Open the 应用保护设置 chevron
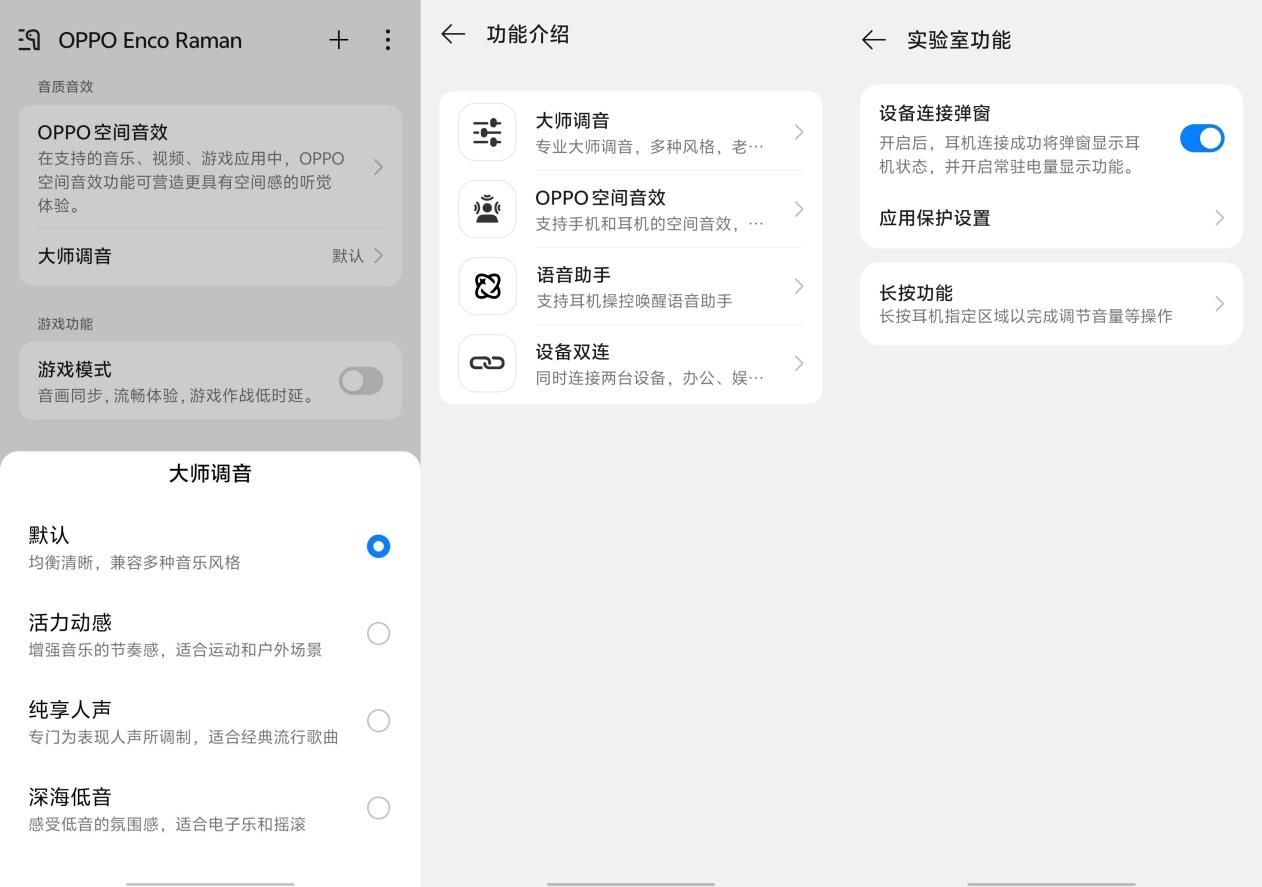 tap(1219, 218)
